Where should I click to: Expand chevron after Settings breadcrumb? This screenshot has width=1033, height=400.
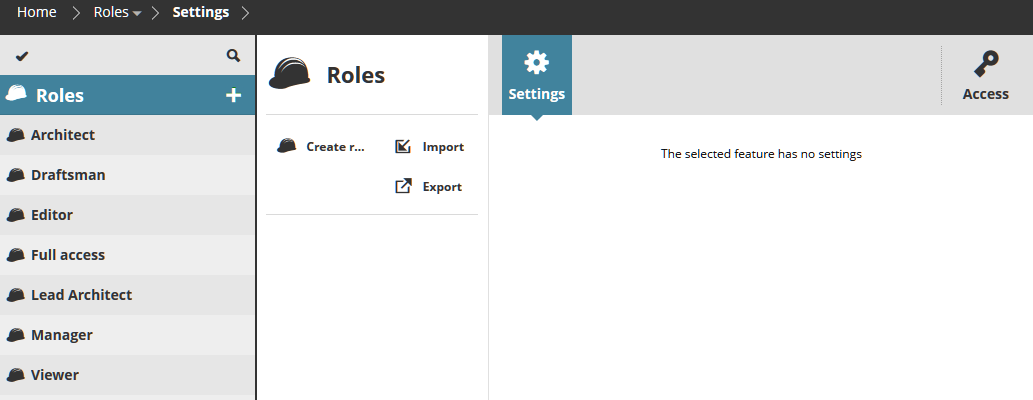(x=246, y=13)
